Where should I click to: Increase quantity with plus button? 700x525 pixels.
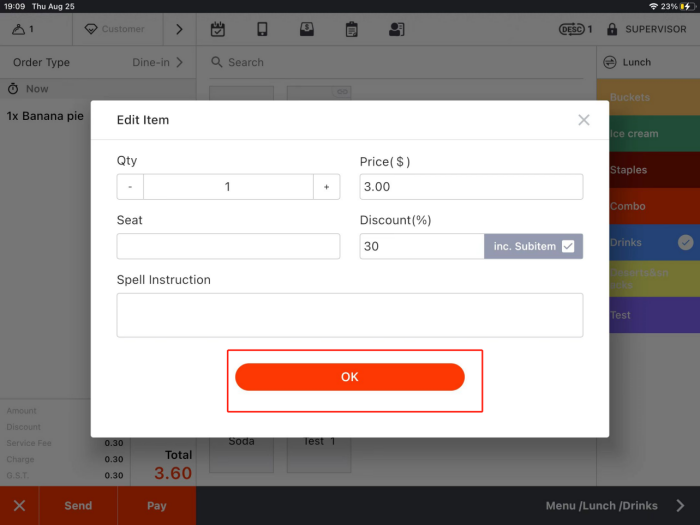(x=326, y=187)
